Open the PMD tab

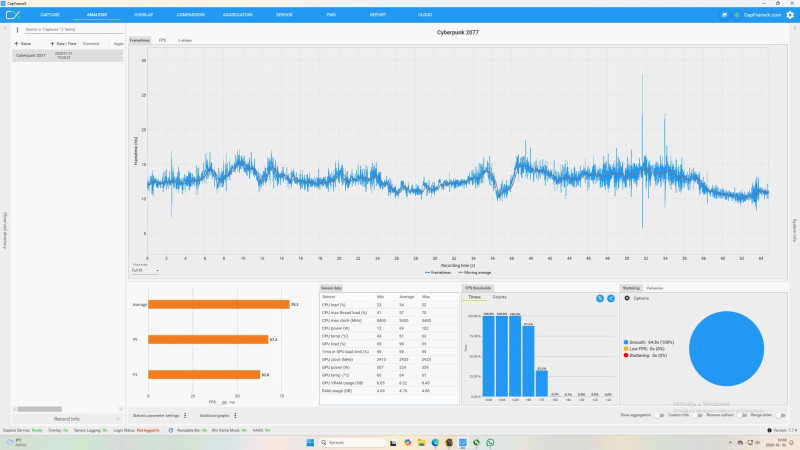coord(331,15)
